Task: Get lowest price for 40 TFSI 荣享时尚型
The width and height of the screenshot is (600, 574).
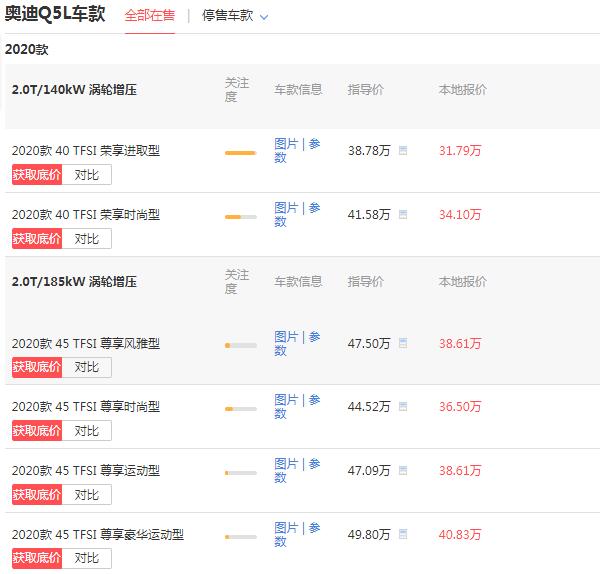Action: 37,239
